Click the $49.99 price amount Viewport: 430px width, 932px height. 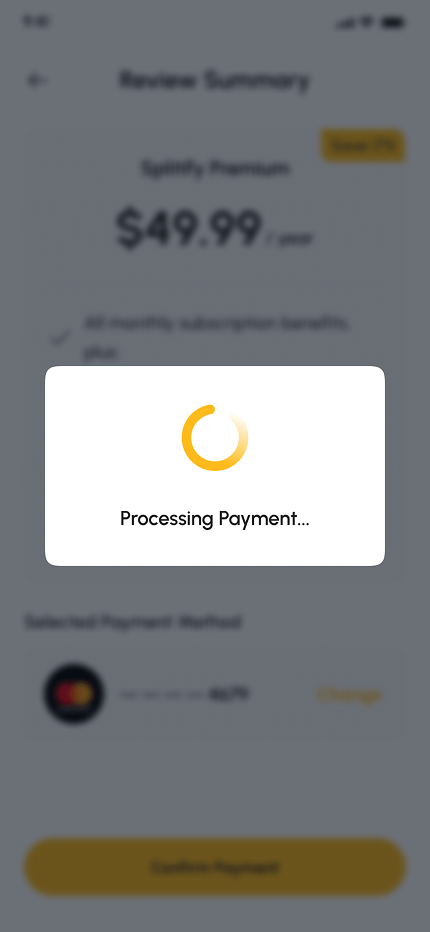[x=189, y=228]
